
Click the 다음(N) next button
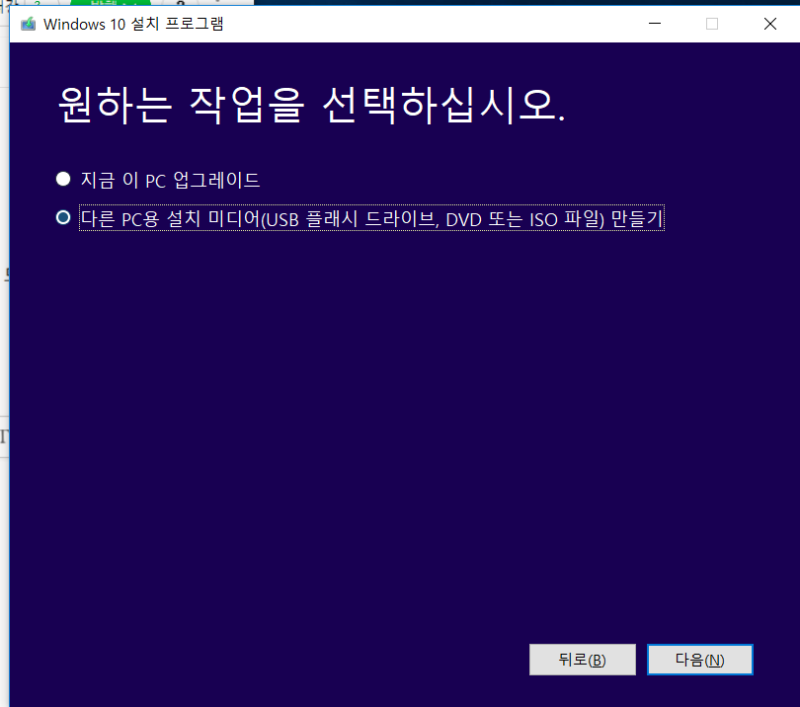(700, 660)
